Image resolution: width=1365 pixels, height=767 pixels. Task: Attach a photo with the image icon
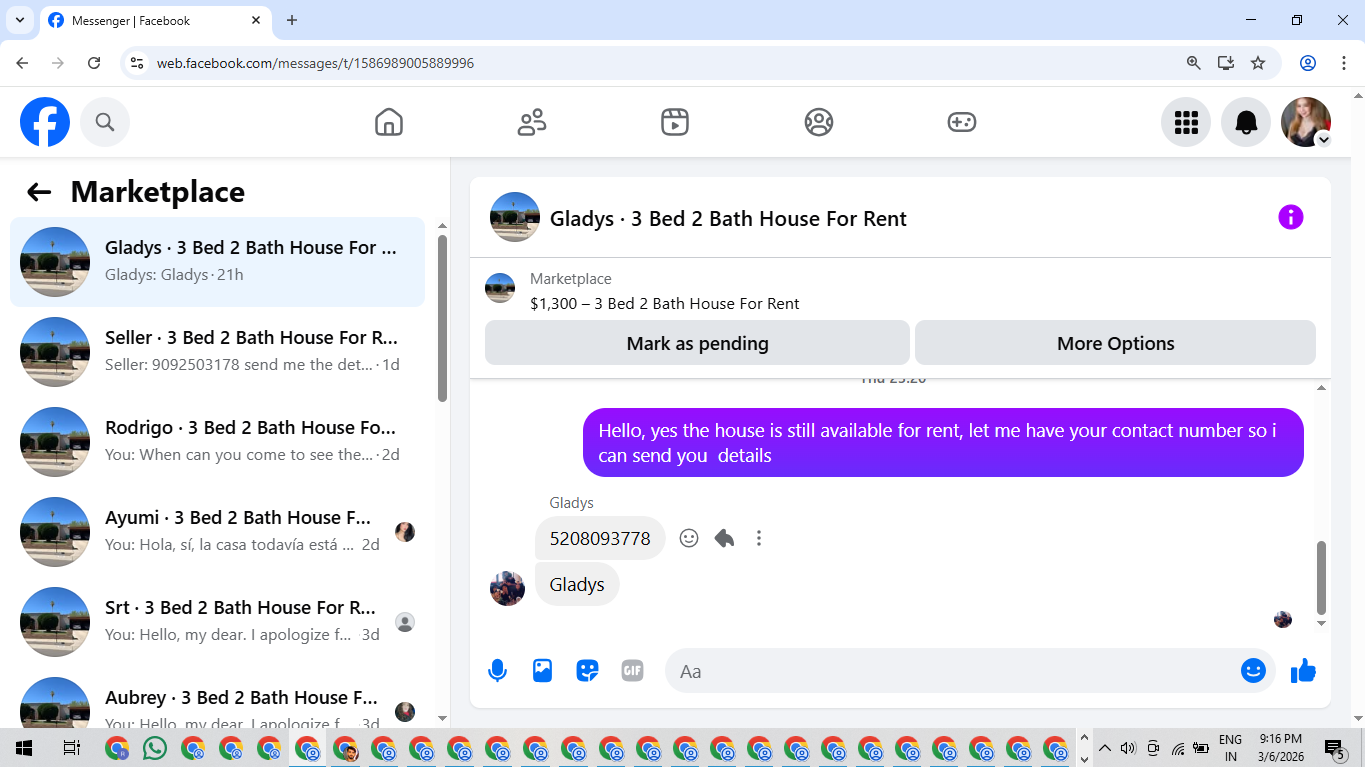542,671
